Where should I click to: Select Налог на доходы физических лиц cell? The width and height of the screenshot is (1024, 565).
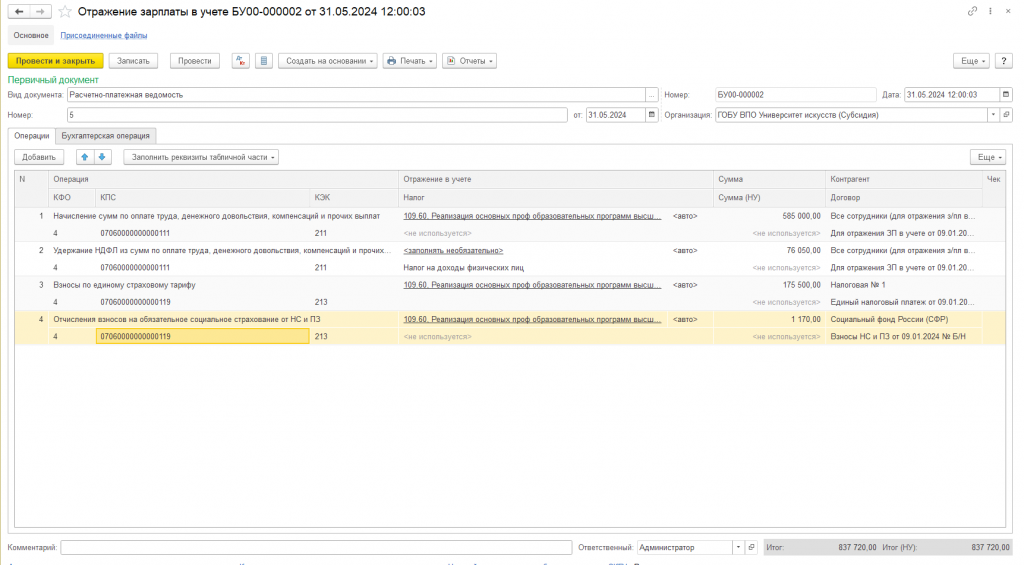pos(556,267)
